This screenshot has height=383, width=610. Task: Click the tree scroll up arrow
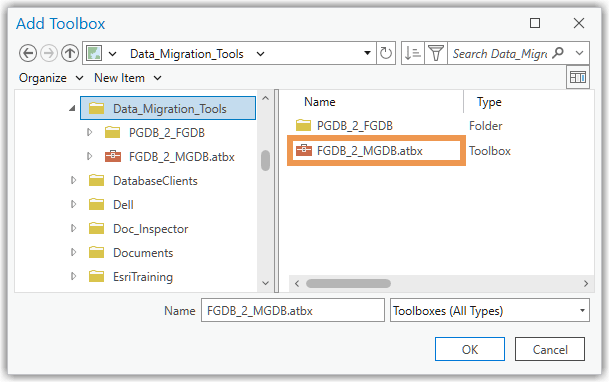266,98
